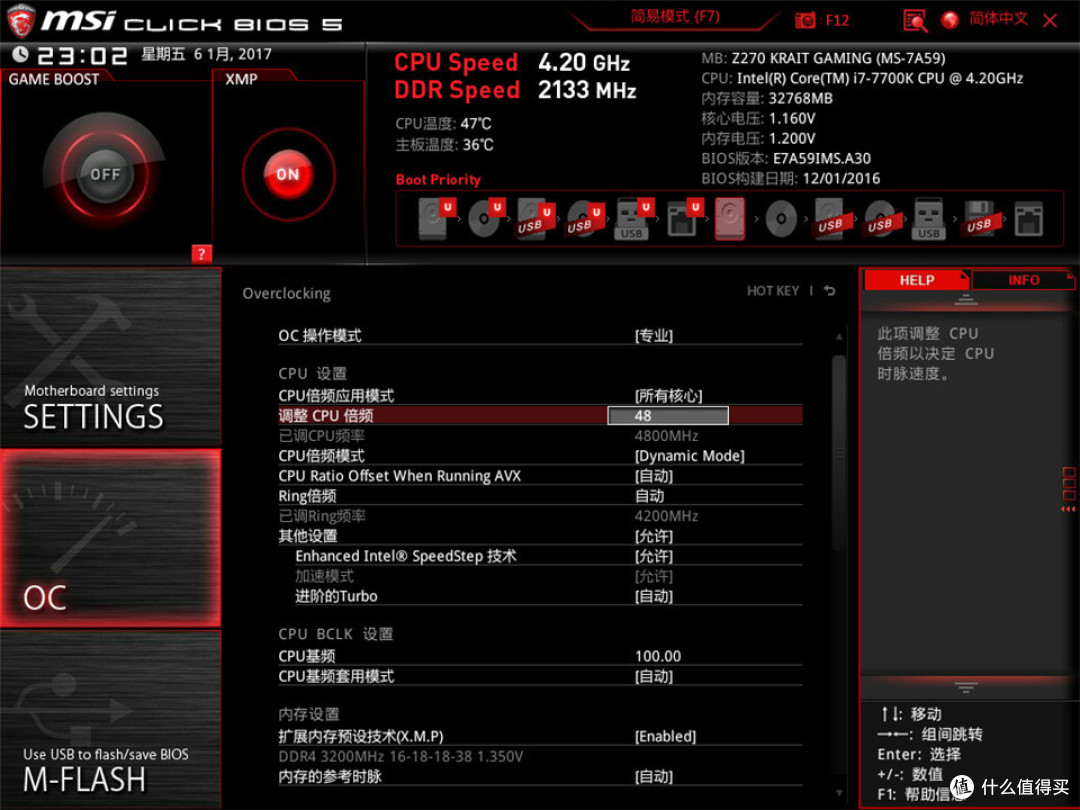Click the 简体中文 language selector

[x=998, y=19]
